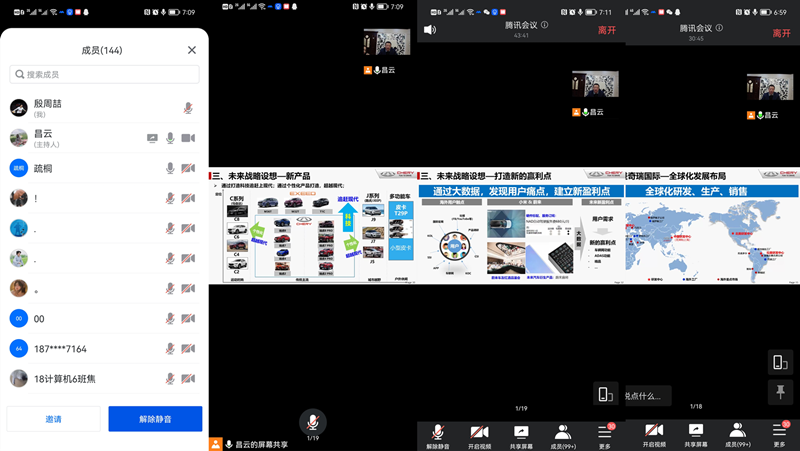This screenshot has height=451, width=800.
Task: Toggle 疏桐's microphone icon
Action: coord(170,168)
